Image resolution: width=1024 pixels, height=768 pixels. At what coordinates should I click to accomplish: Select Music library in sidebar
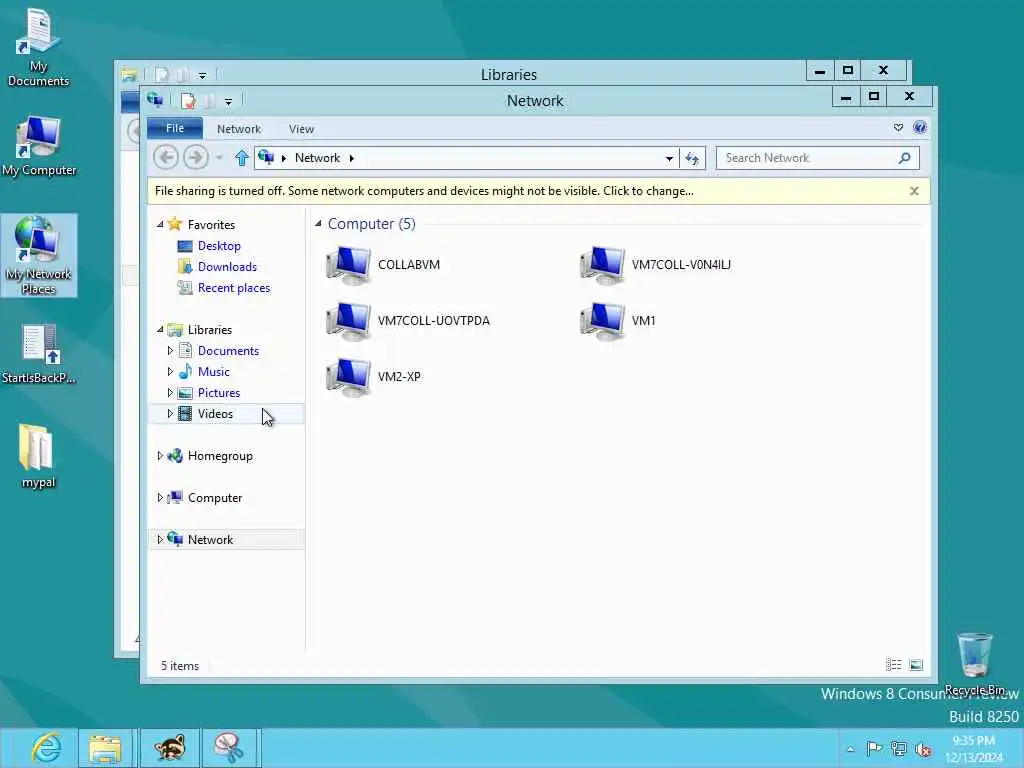click(x=214, y=372)
